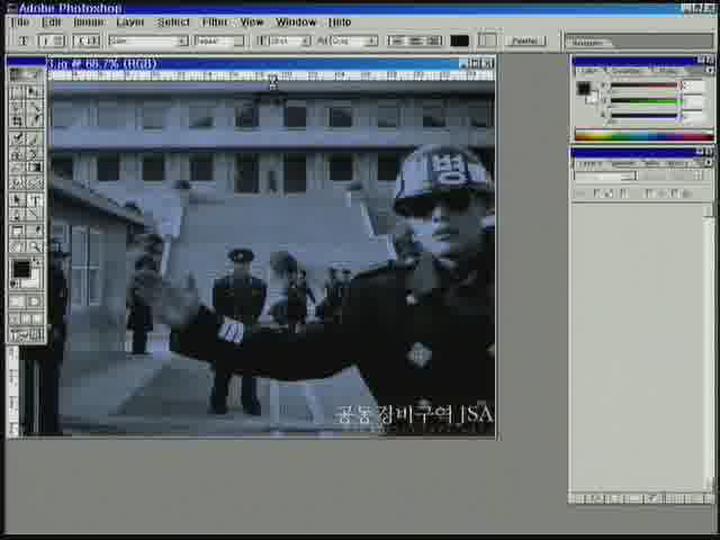Select the Lasso tool
The image size is (720, 540).
tap(17, 107)
